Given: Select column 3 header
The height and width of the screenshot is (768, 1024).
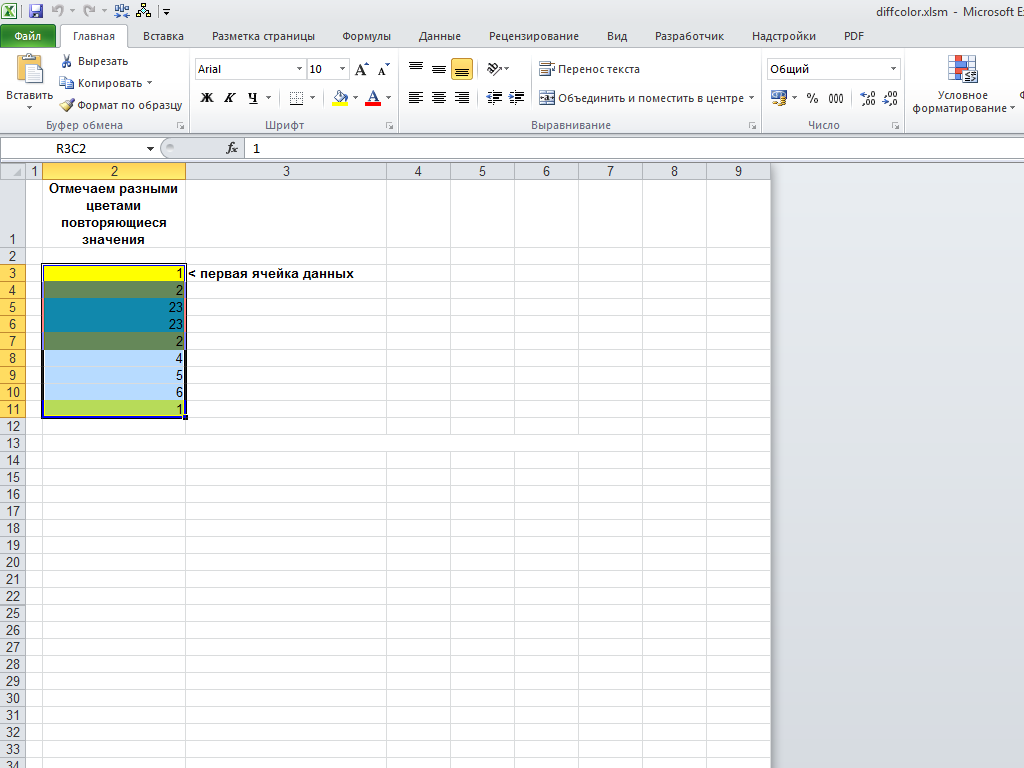Looking at the screenshot, I should [286, 171].
